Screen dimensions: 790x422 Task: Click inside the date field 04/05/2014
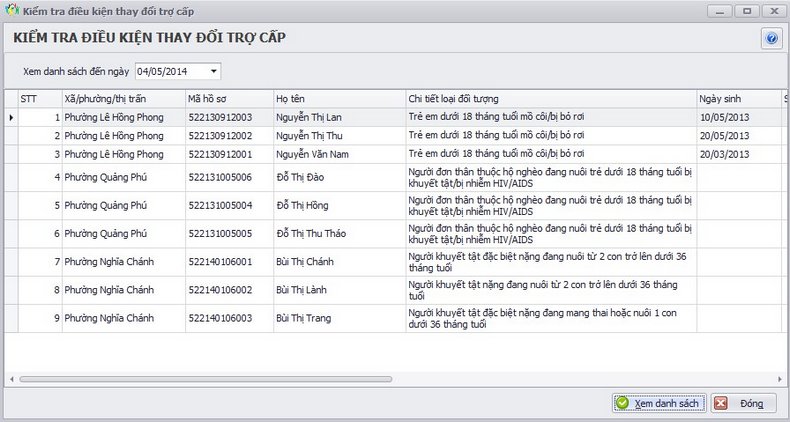pyautogui.click(x=171, y=72)
